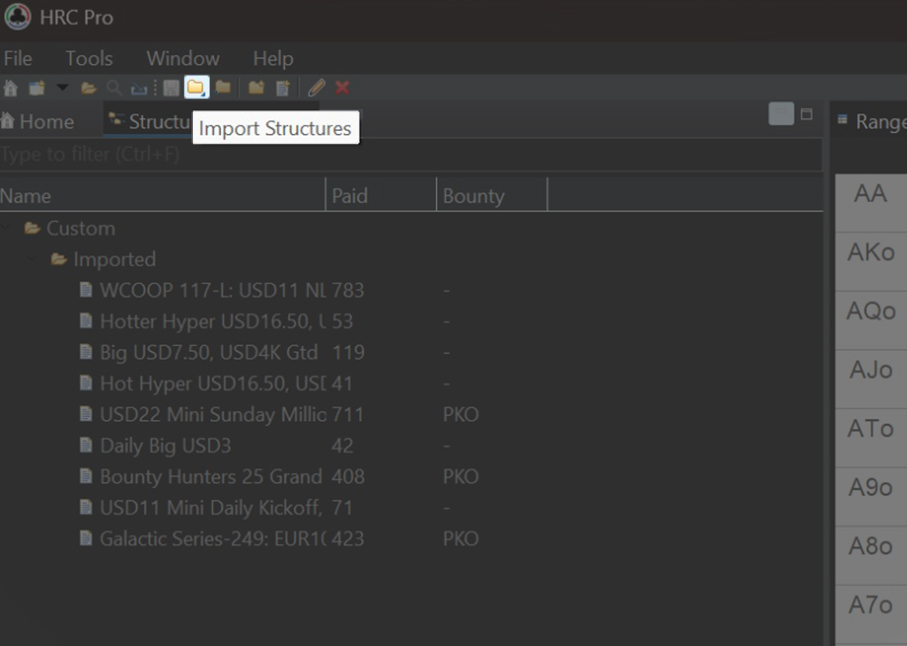
Task: Collapse the Imported folder node
Action: point(35,259)
